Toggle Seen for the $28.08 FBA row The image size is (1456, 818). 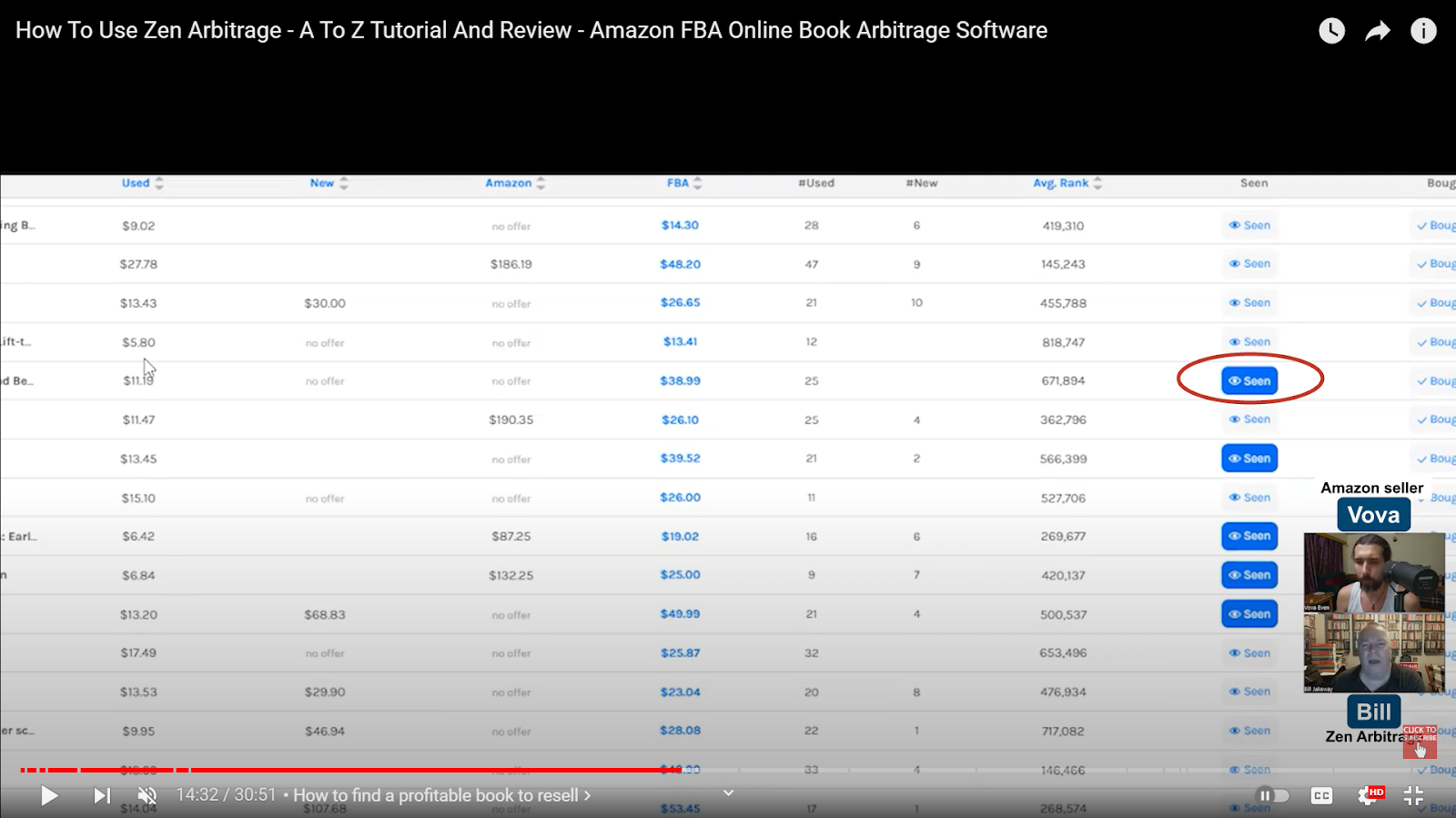[1249, 731]
